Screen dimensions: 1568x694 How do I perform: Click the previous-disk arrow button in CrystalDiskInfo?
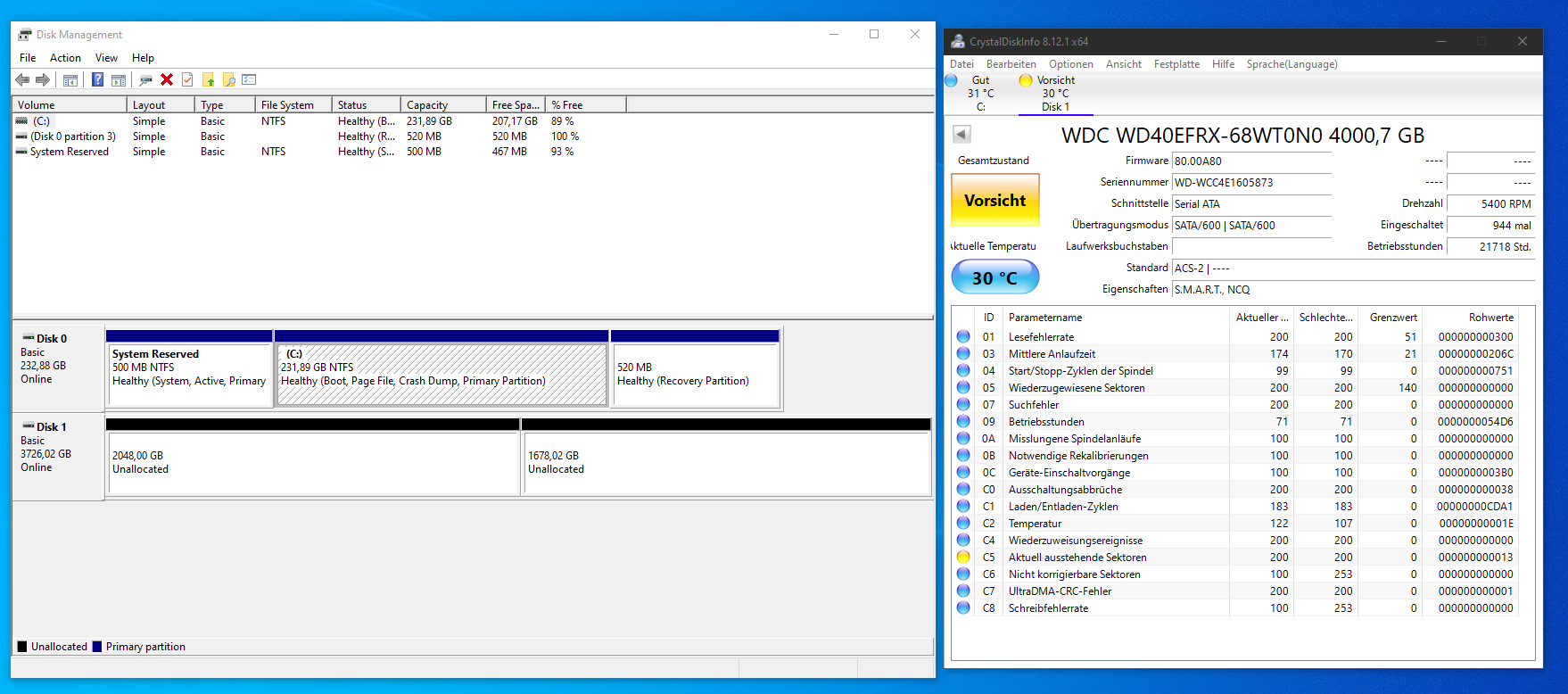coord(961,134)
